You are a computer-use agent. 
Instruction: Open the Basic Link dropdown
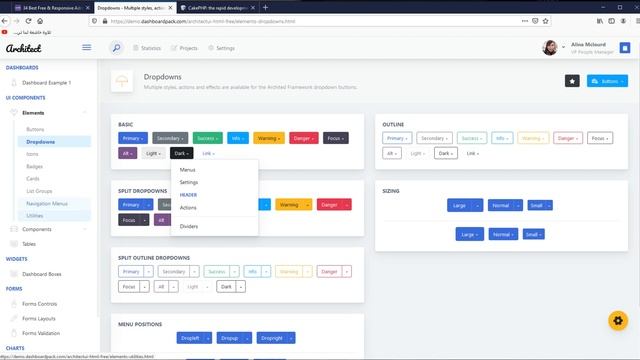click(208, 153)
